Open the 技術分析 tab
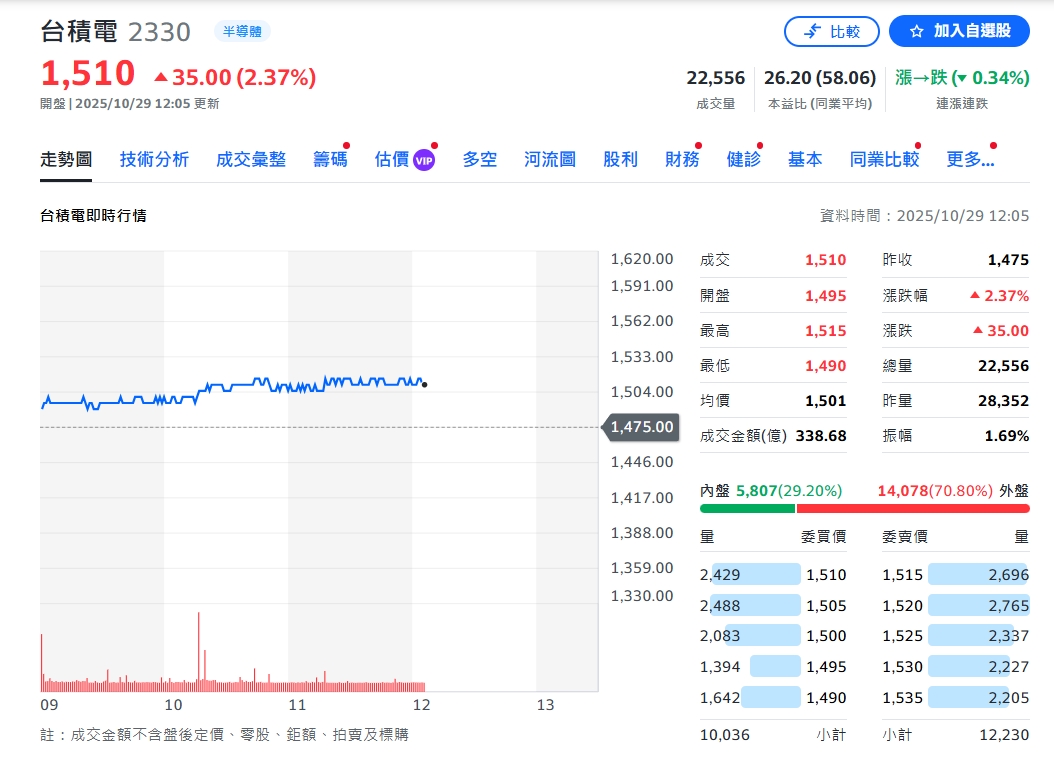The width and height of the screenshot is (1054, 762). (154, 159)
